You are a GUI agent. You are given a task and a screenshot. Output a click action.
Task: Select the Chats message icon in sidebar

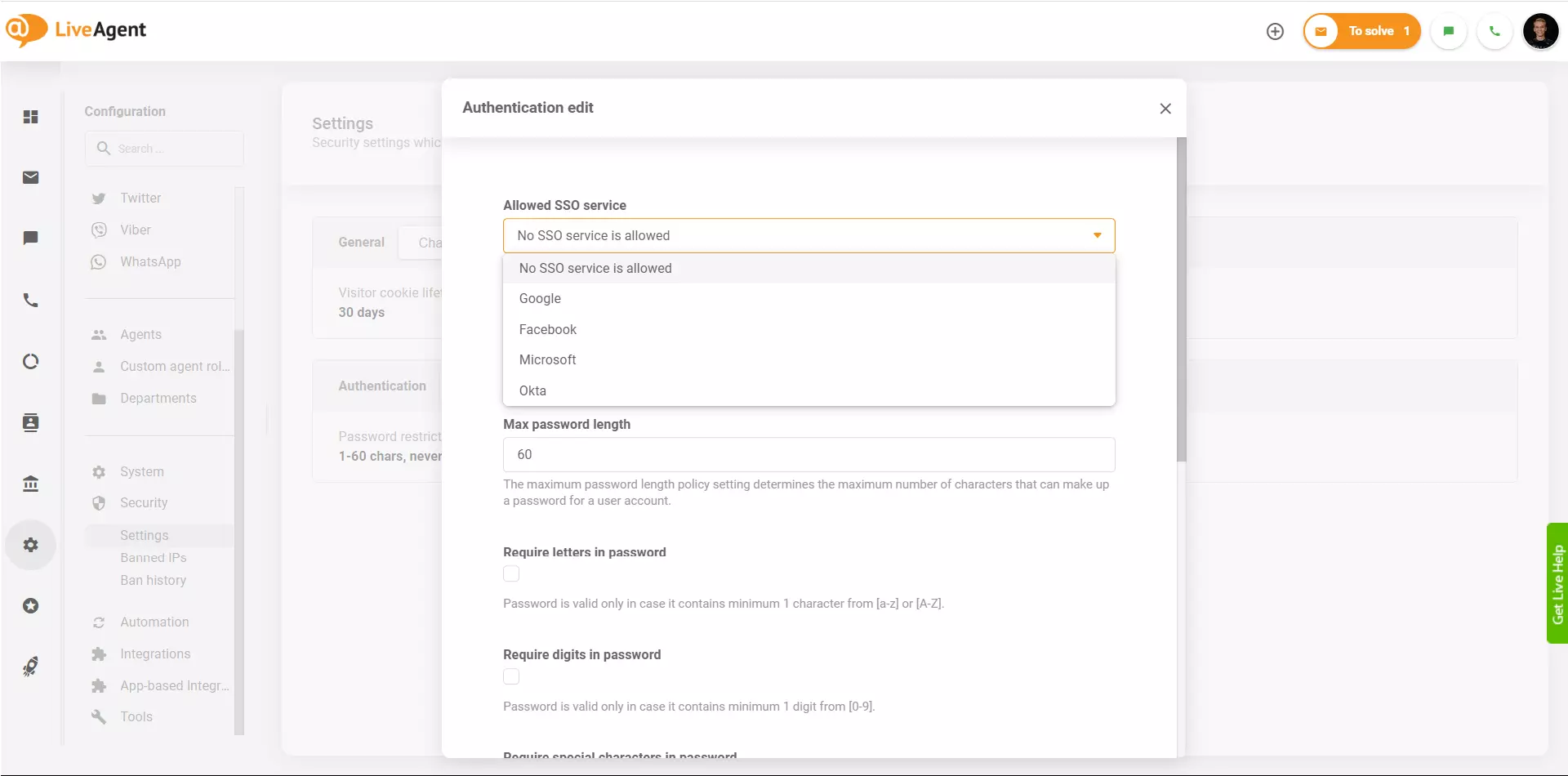point(30,238)
